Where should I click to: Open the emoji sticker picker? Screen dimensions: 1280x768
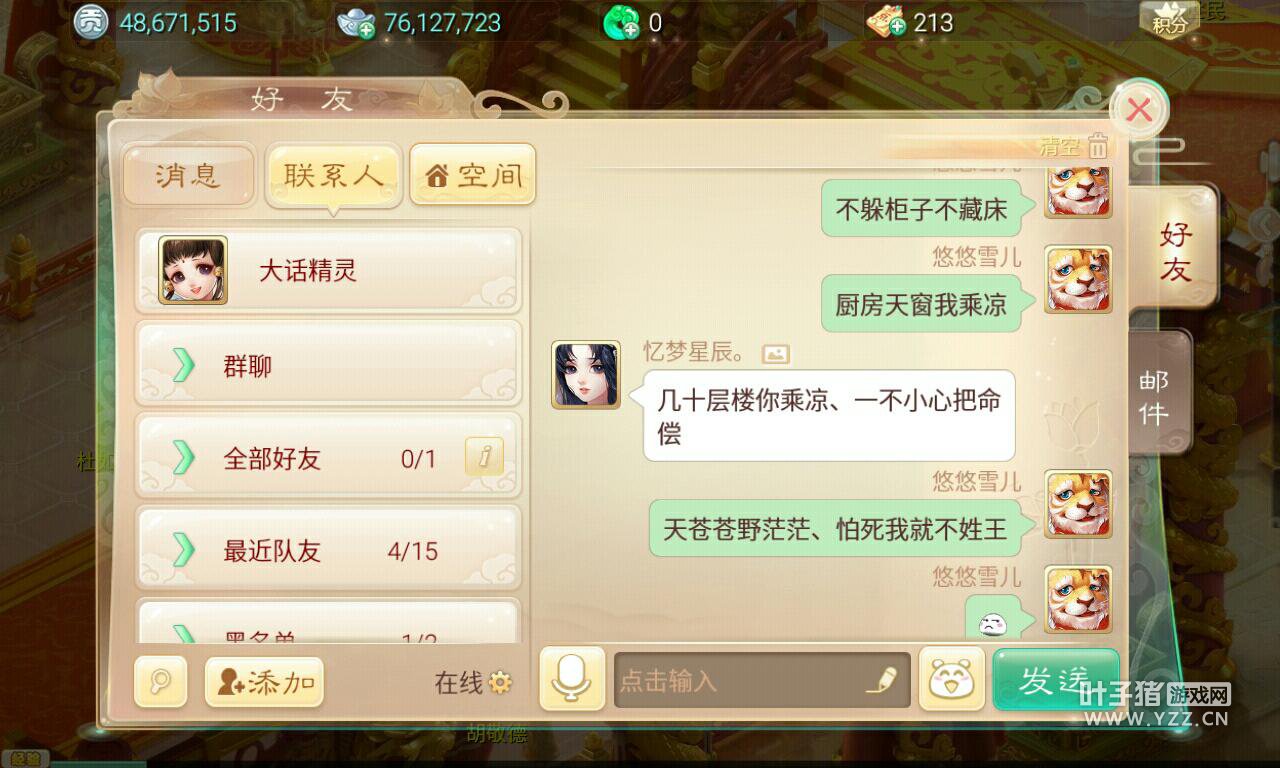(952, 679)
